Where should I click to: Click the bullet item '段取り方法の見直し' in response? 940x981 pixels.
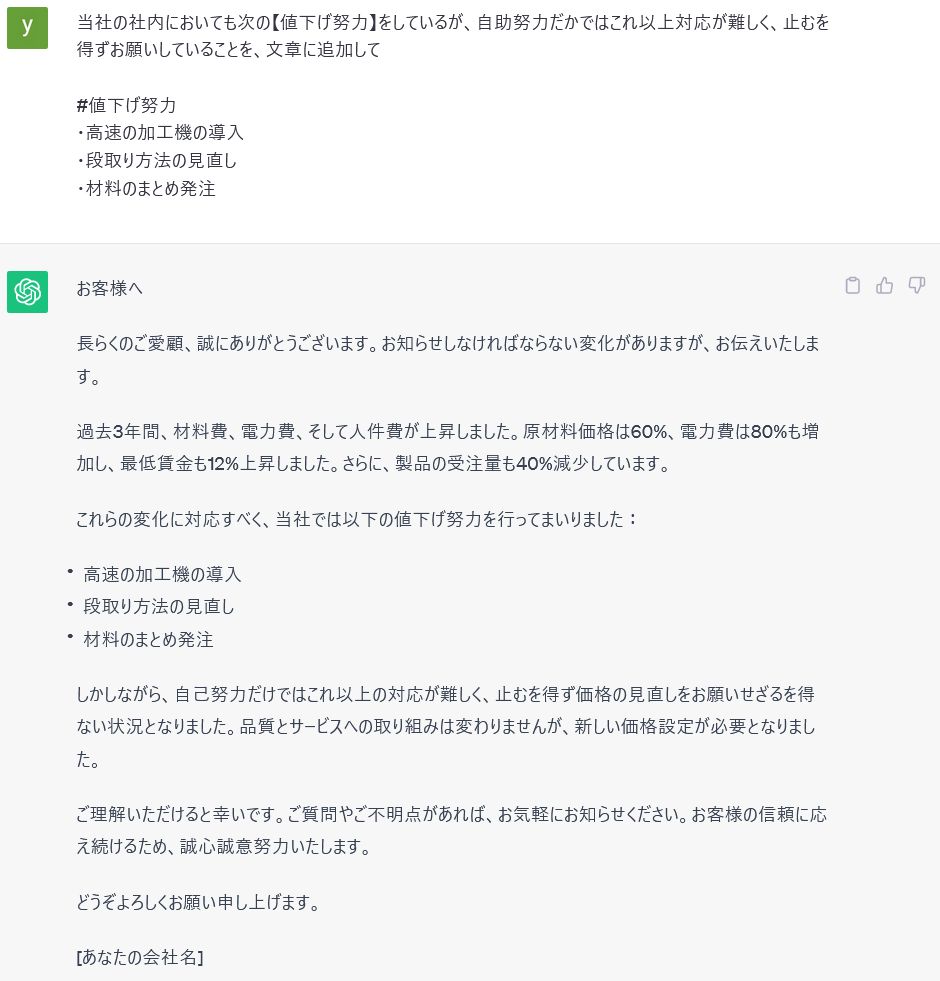point(159,607)
